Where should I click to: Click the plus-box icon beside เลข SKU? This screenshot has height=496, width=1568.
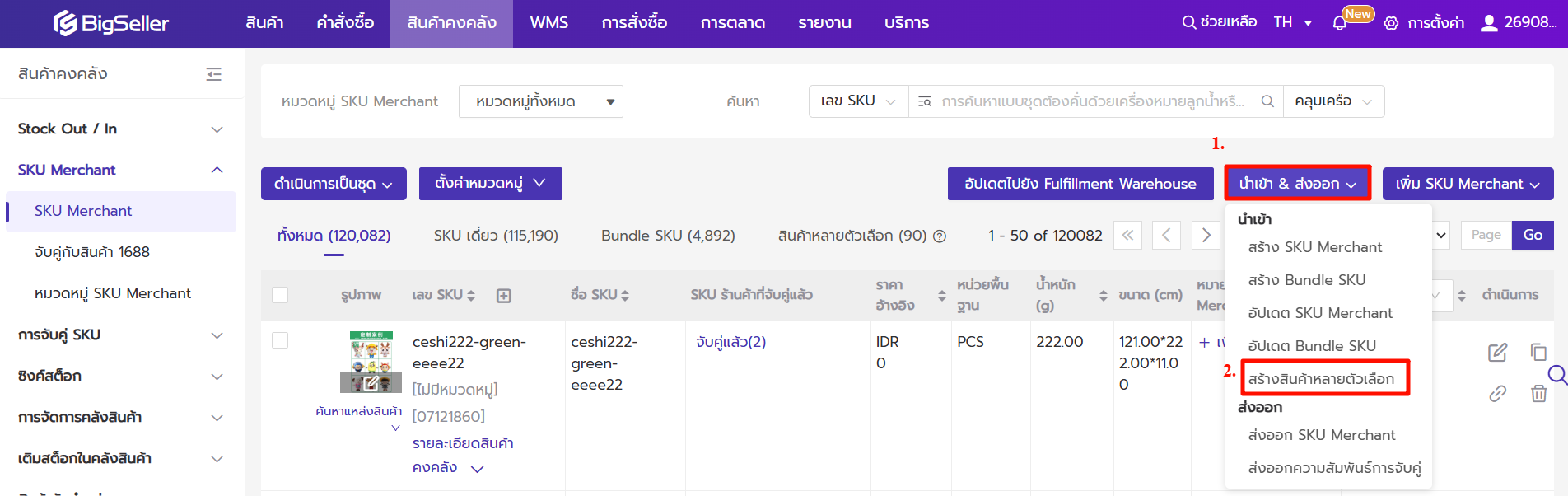point(504,296)
